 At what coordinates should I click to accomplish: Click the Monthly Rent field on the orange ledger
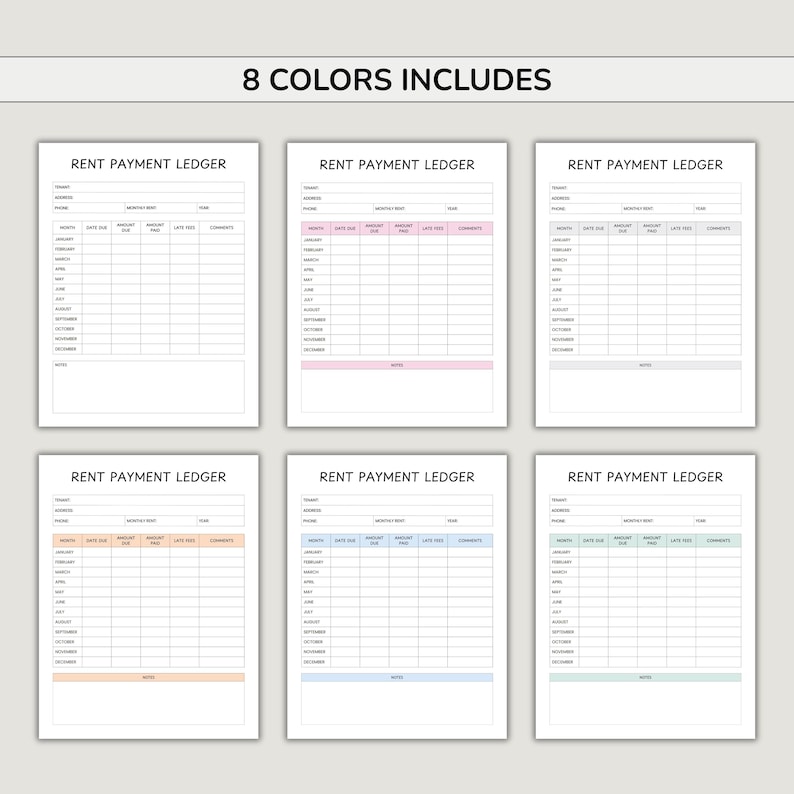[x=161, y=521]
